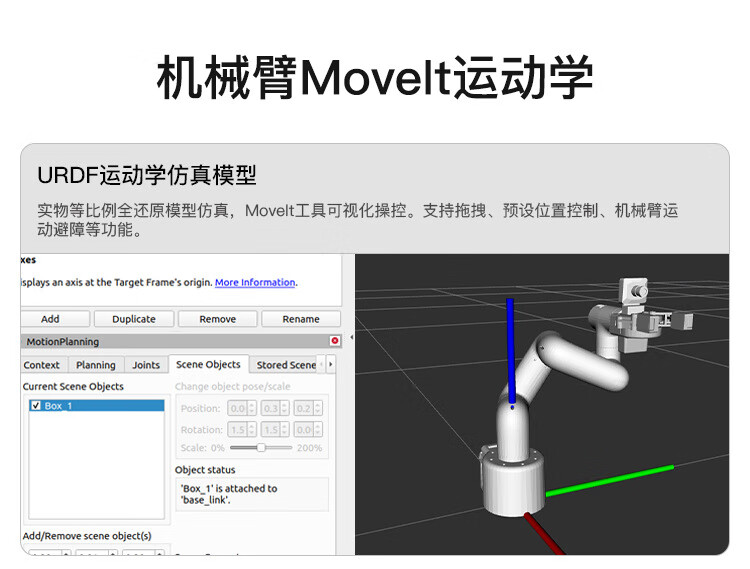Click the Duplicate display button
The height and width of the screenshot is (569, 750).
[134, 319]
